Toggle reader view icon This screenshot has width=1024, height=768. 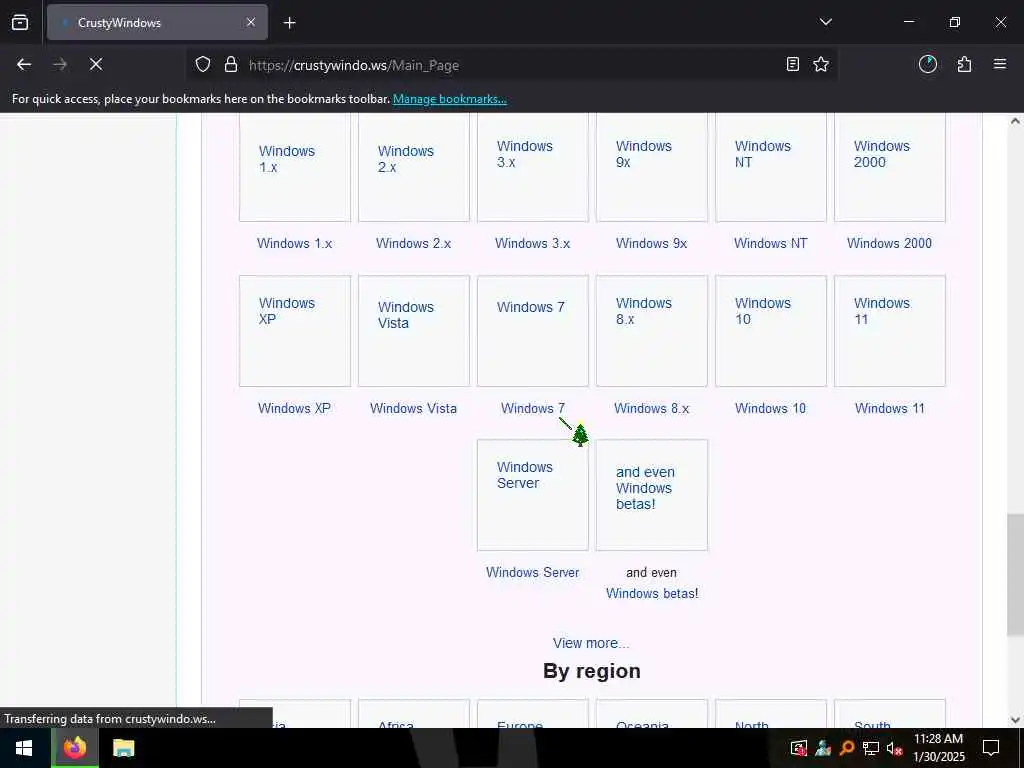(793, 65)
